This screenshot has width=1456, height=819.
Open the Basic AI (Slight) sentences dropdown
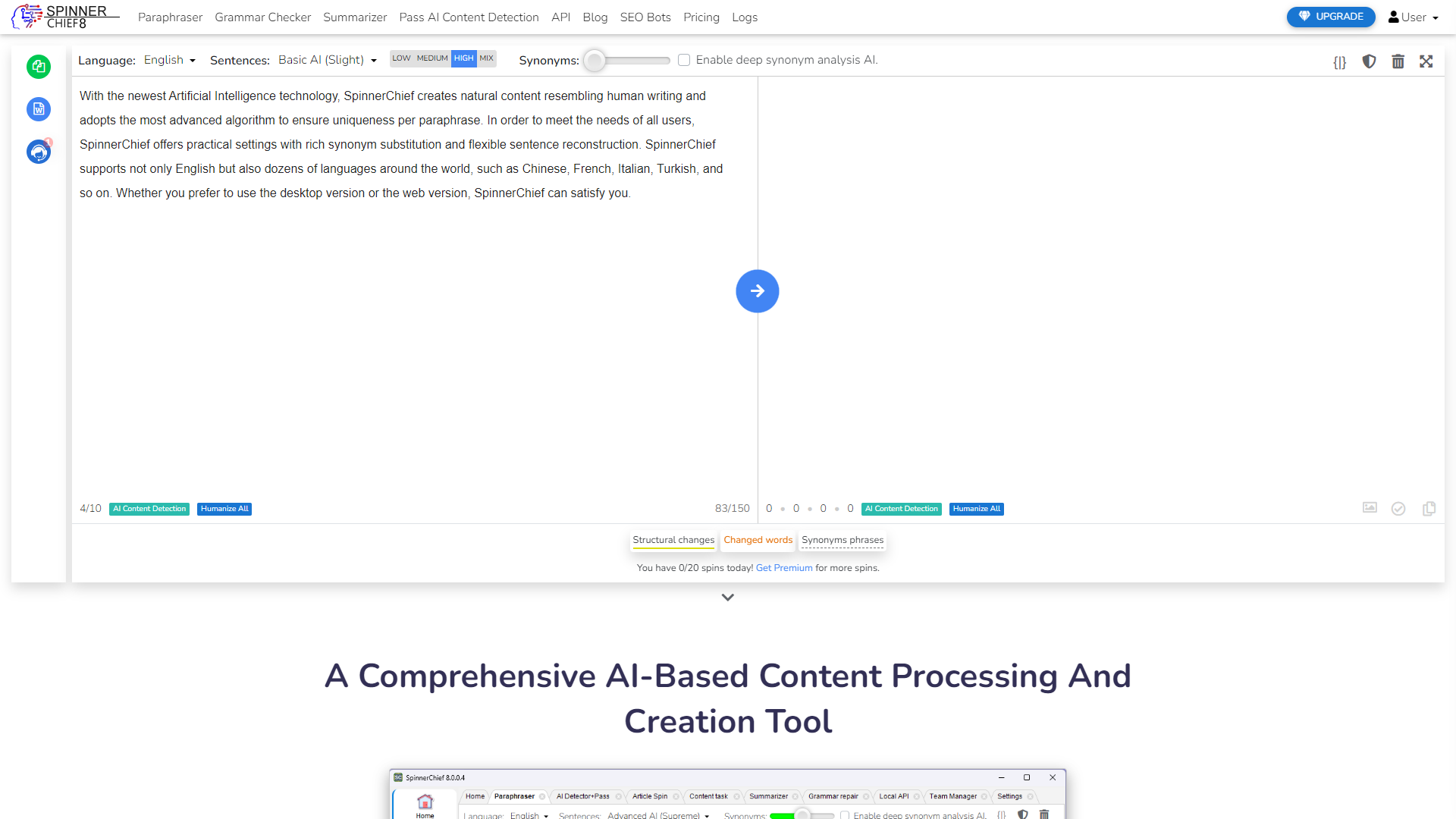[x=328, y=60]
